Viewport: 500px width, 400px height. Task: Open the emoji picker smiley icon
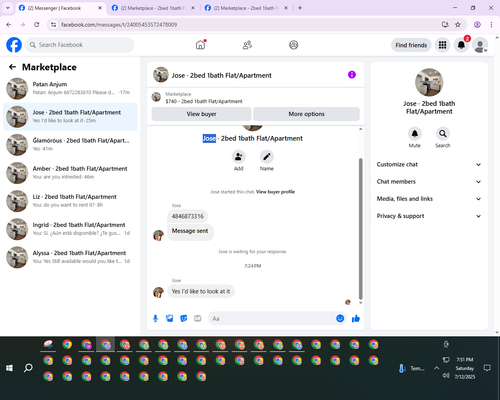click(340, 318)
